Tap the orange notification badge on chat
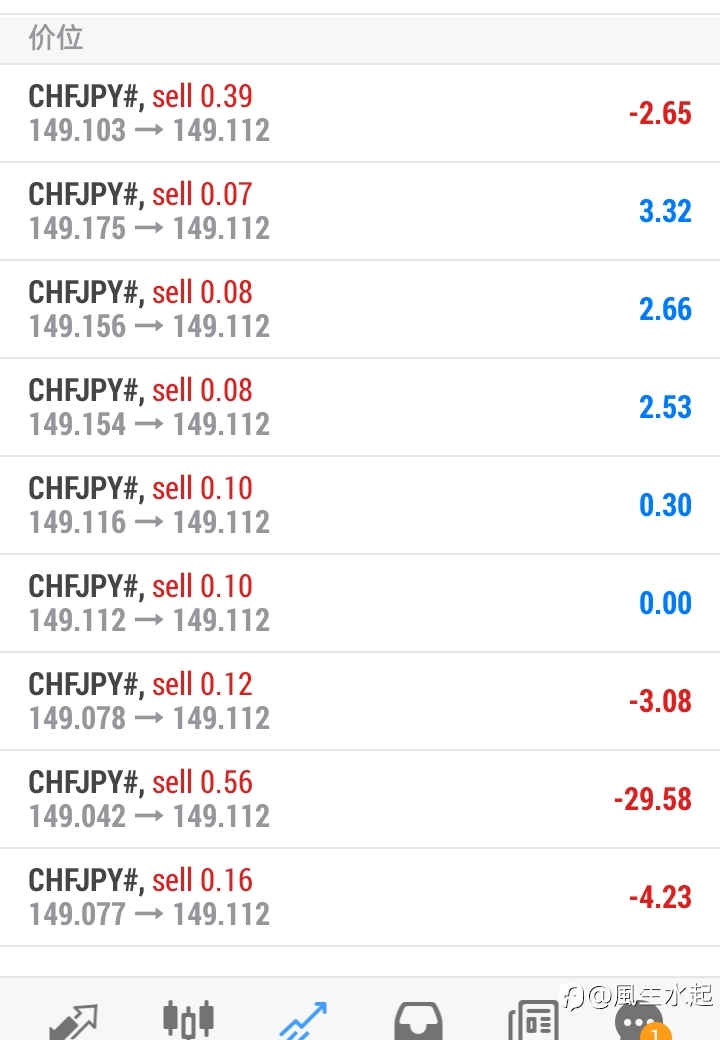This screenshot has height=1040, width=720. (655, 1033)
